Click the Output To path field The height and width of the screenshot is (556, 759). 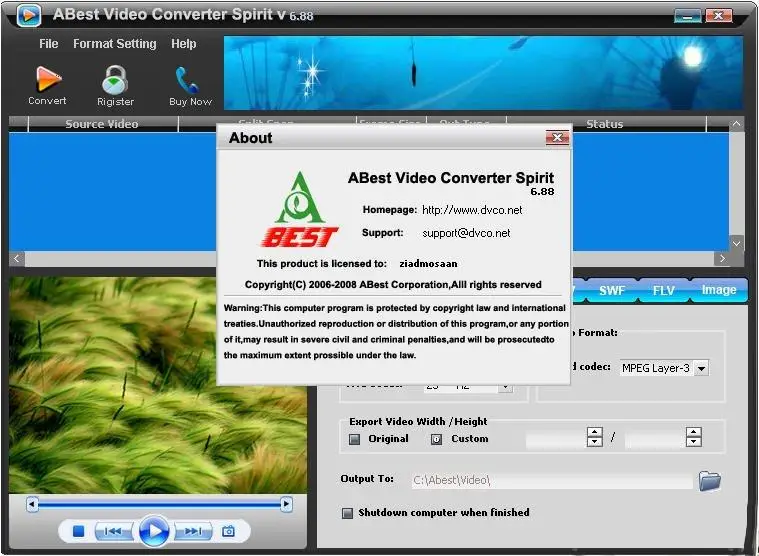point(552,481)
